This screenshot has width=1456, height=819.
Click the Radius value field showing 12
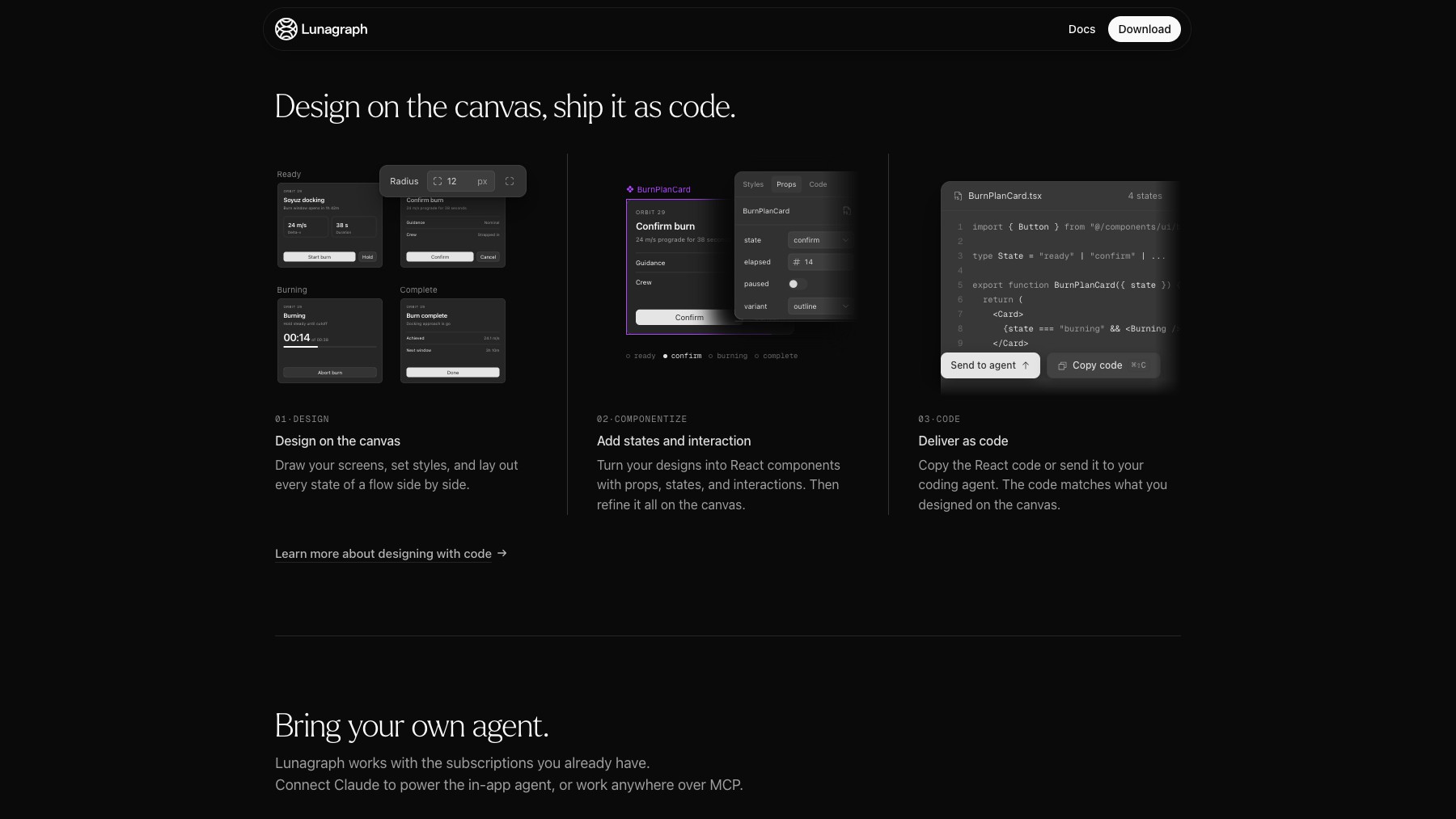point(460,181)
